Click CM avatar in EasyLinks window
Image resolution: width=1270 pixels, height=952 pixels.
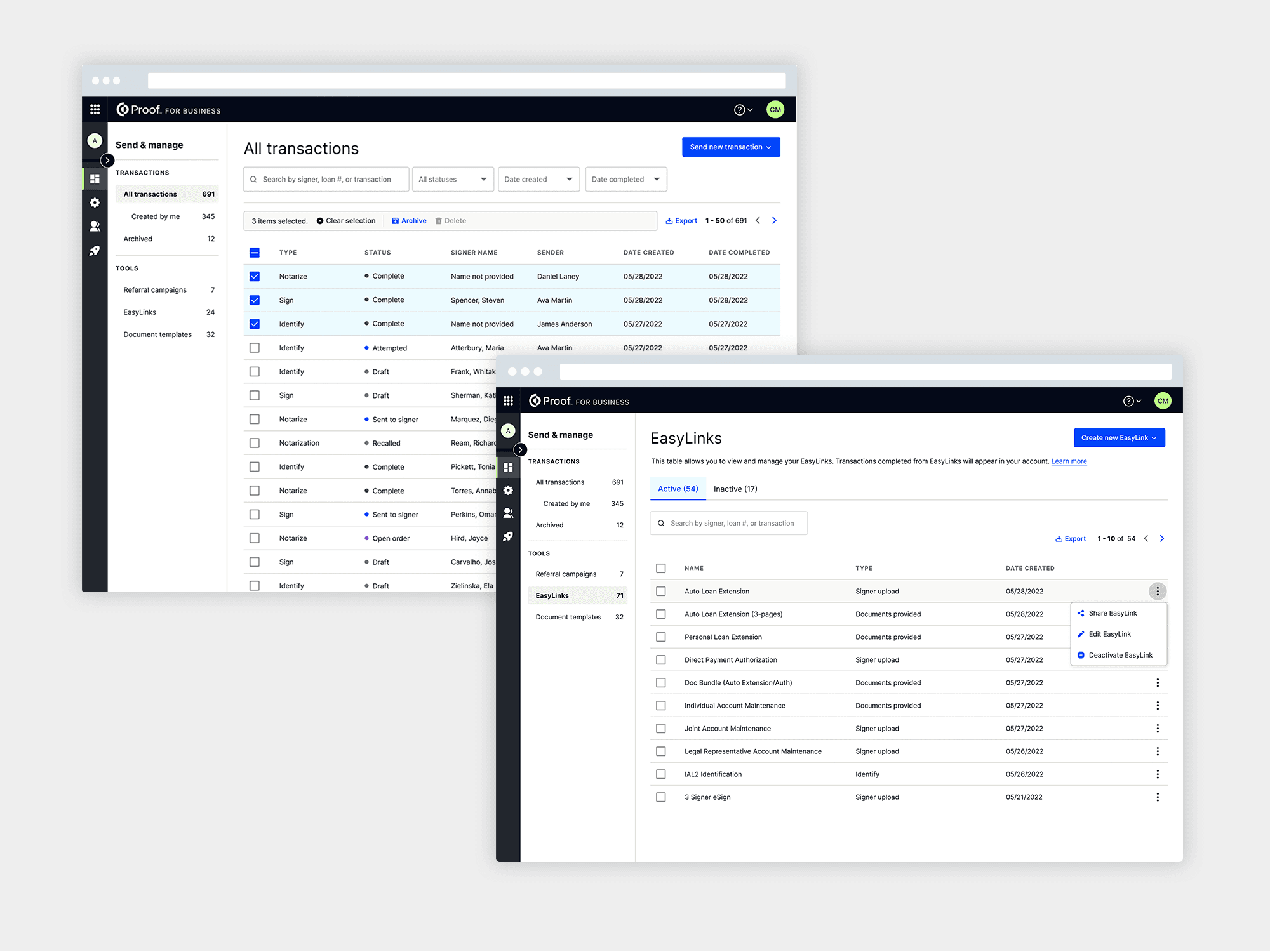pos(1163,400)
